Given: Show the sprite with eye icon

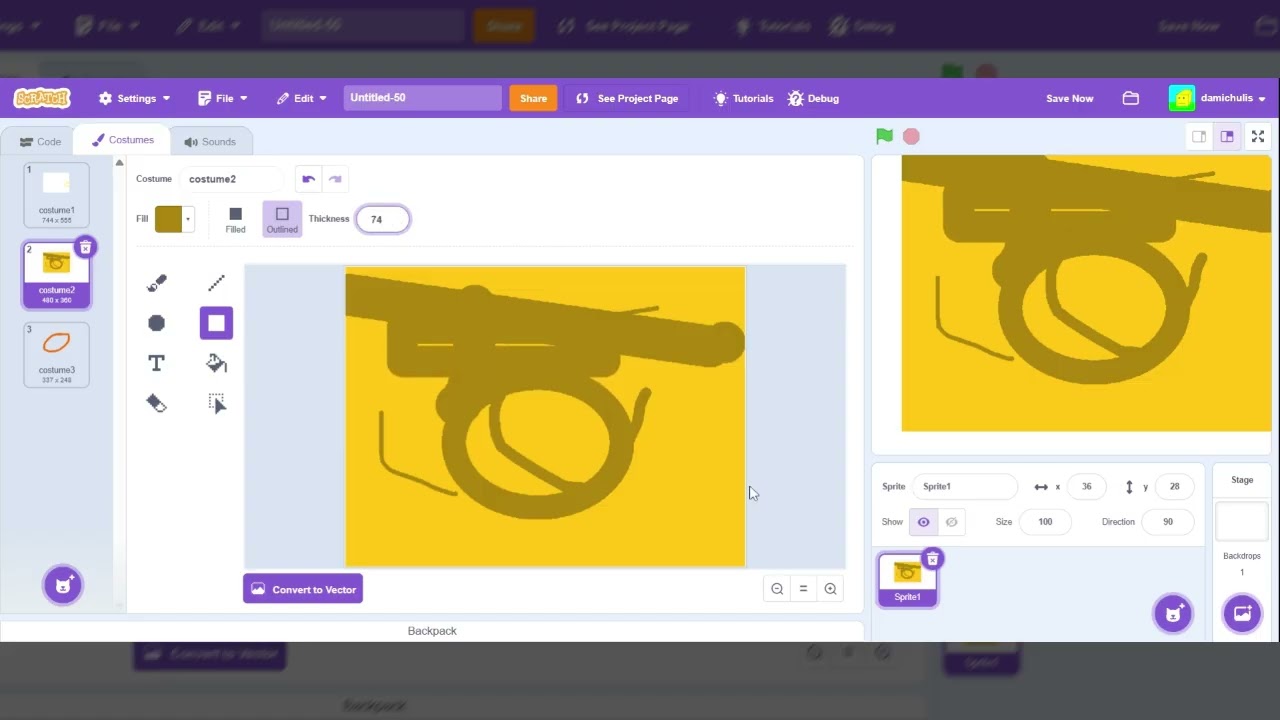Looking at the screenshot, I should point(923,522).
